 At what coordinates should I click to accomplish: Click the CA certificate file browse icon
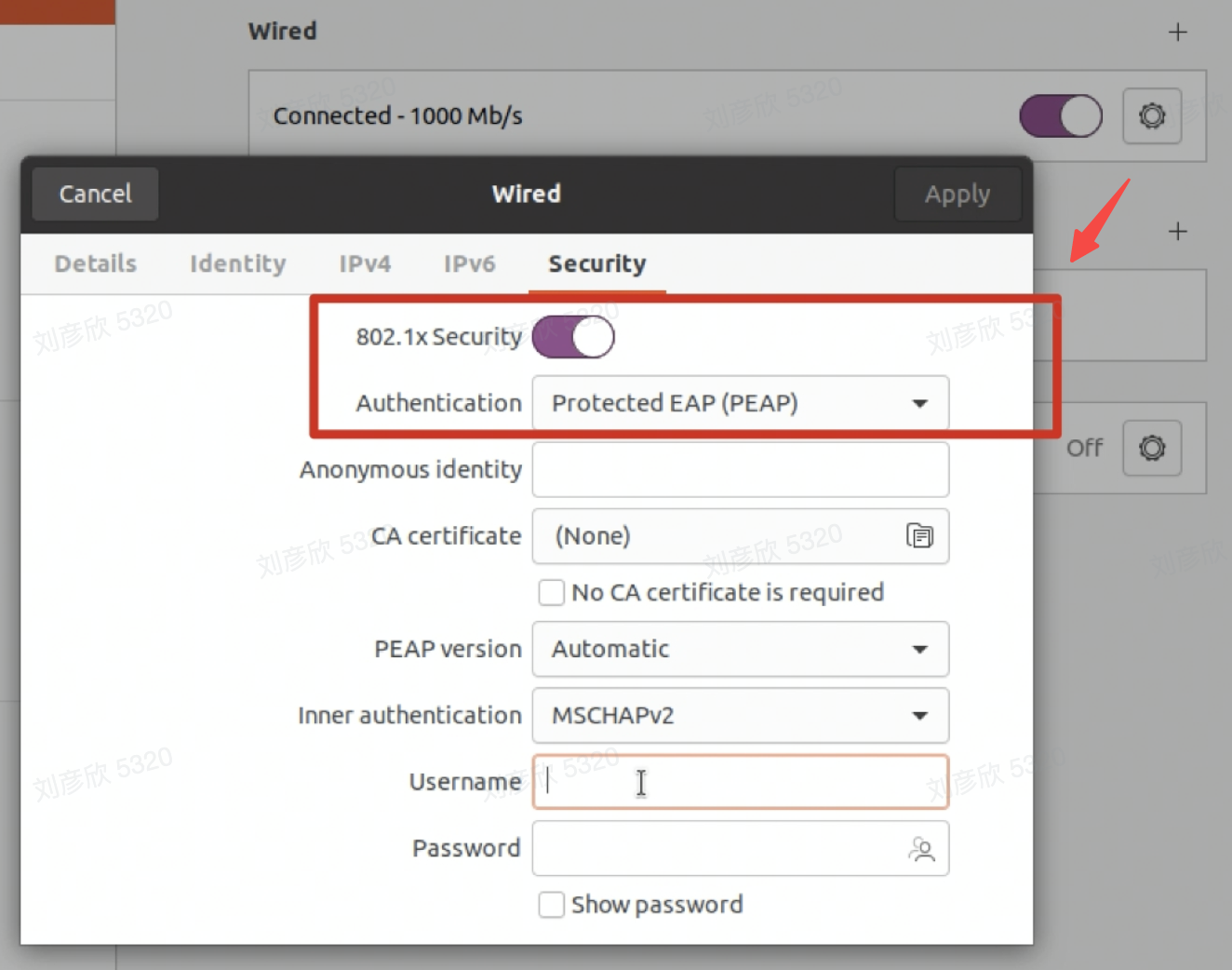pos(919,536)
